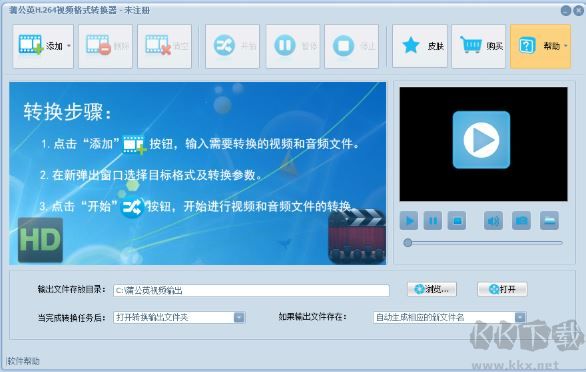This screenshot has width=586, height=372.
Task: Pause preview using the small pause control
Action: pos(433,221)
